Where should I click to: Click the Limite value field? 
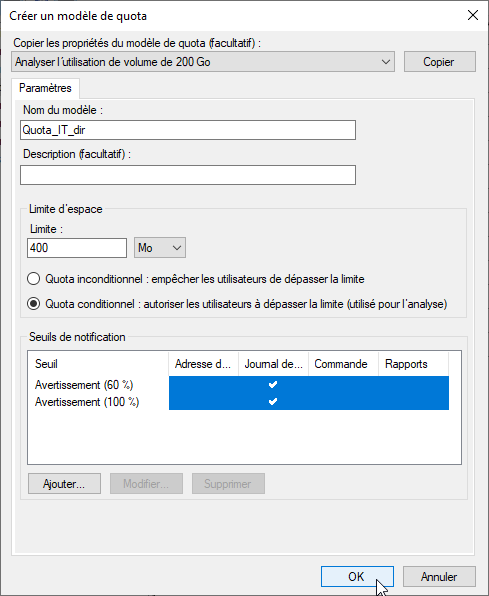point(77,248)
